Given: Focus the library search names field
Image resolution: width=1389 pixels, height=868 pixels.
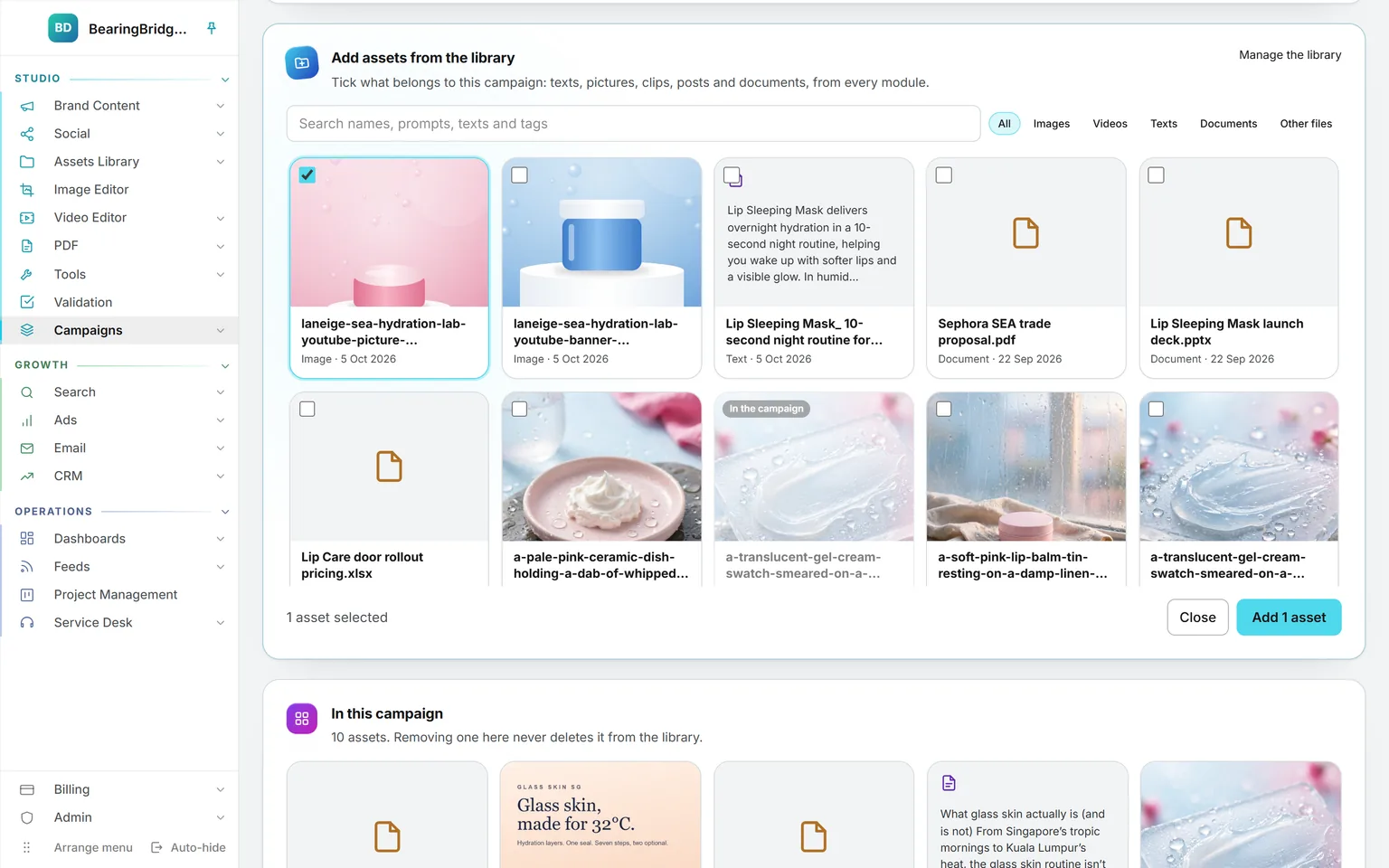Looking at the screenshot, I should pyautogui.click(x=633, y=124).
